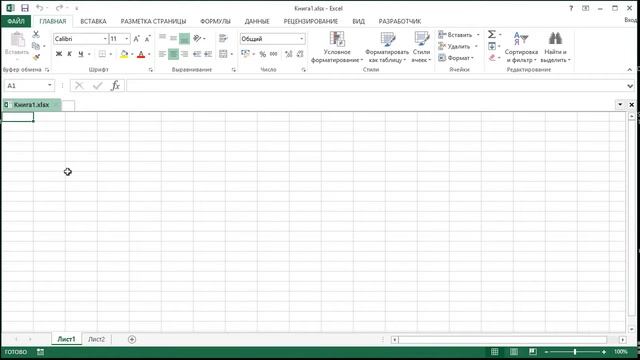Open Стили ячеек dropdown
The height and width of the screenshot is (360, 640).
(421, 47)
